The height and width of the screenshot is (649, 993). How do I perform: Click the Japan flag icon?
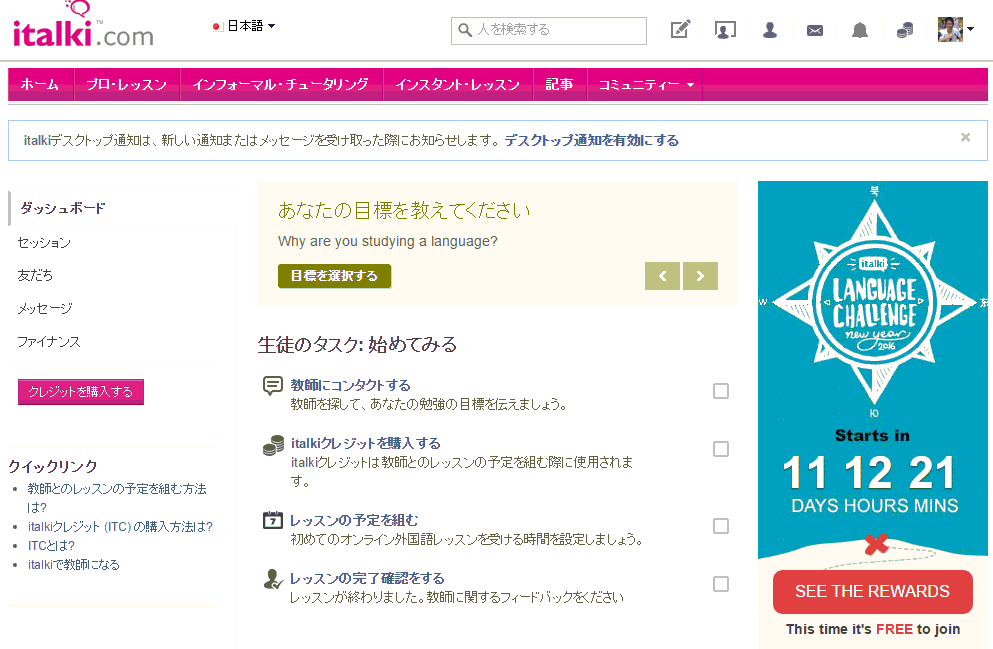click(217, 27)
